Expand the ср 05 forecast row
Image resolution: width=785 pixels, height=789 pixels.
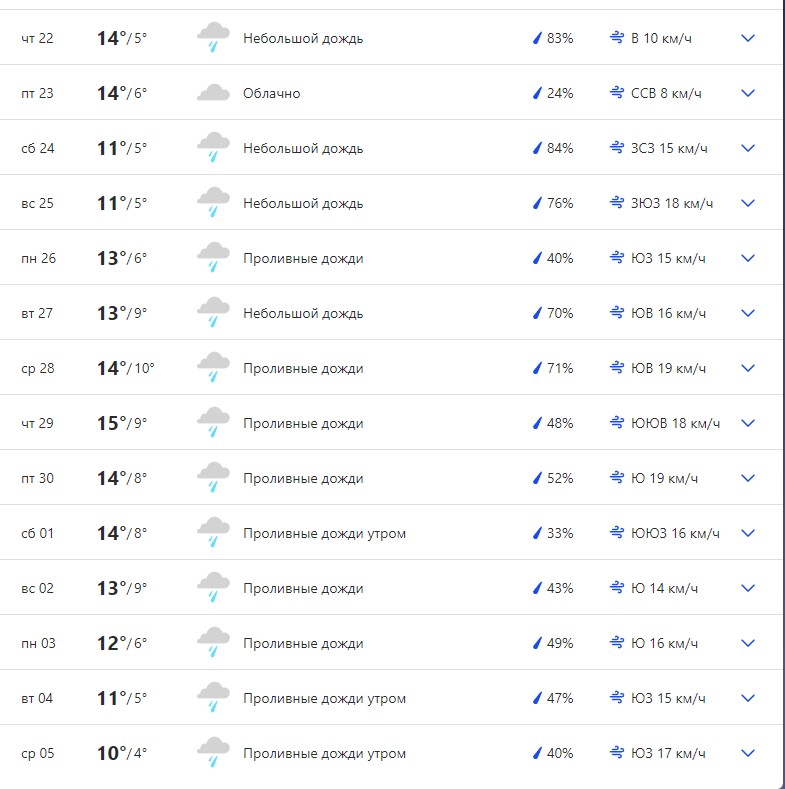coord(748,753)
